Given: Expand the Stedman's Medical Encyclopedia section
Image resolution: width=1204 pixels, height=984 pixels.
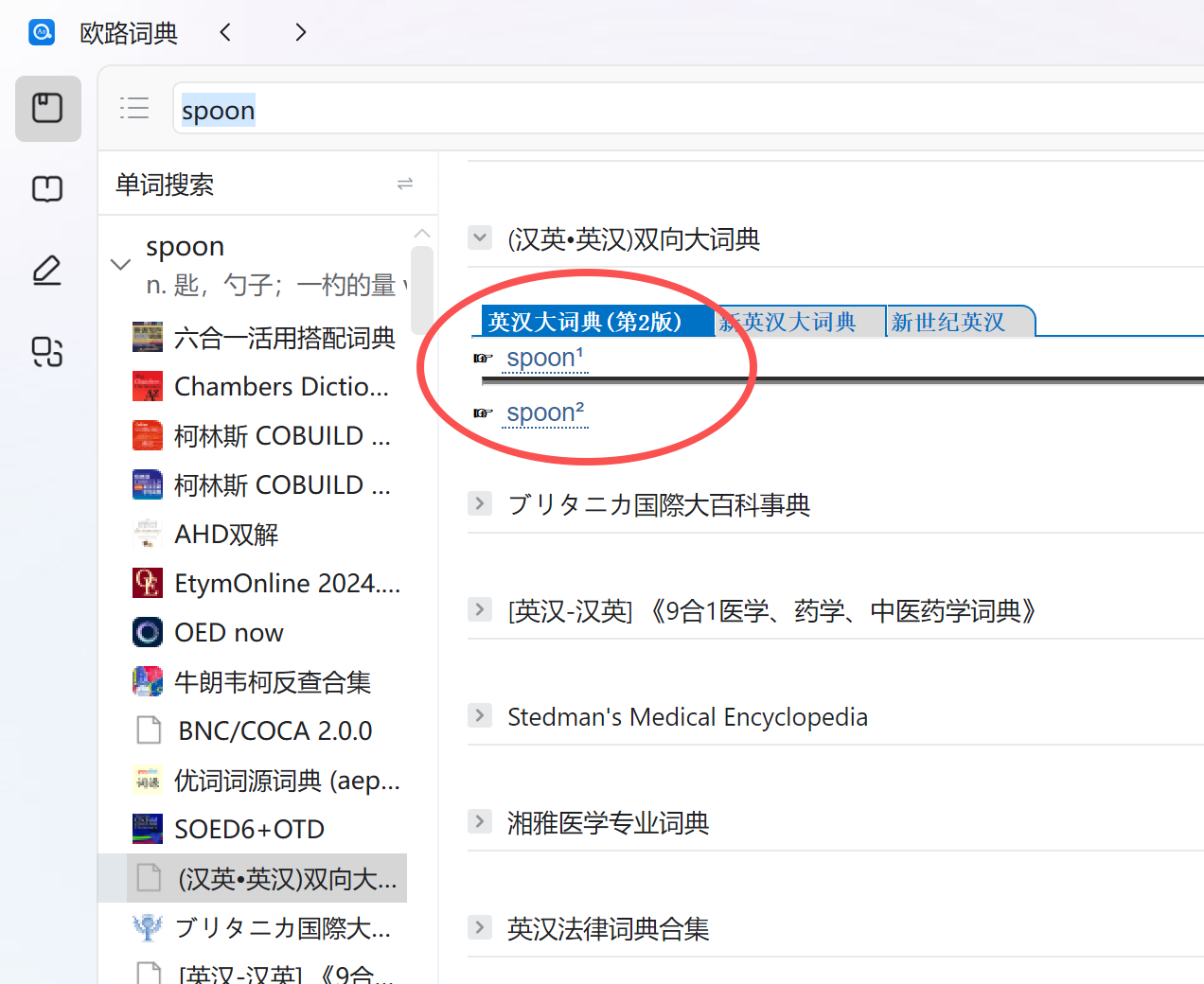Looking at the screenshot, I should (480, 715).
